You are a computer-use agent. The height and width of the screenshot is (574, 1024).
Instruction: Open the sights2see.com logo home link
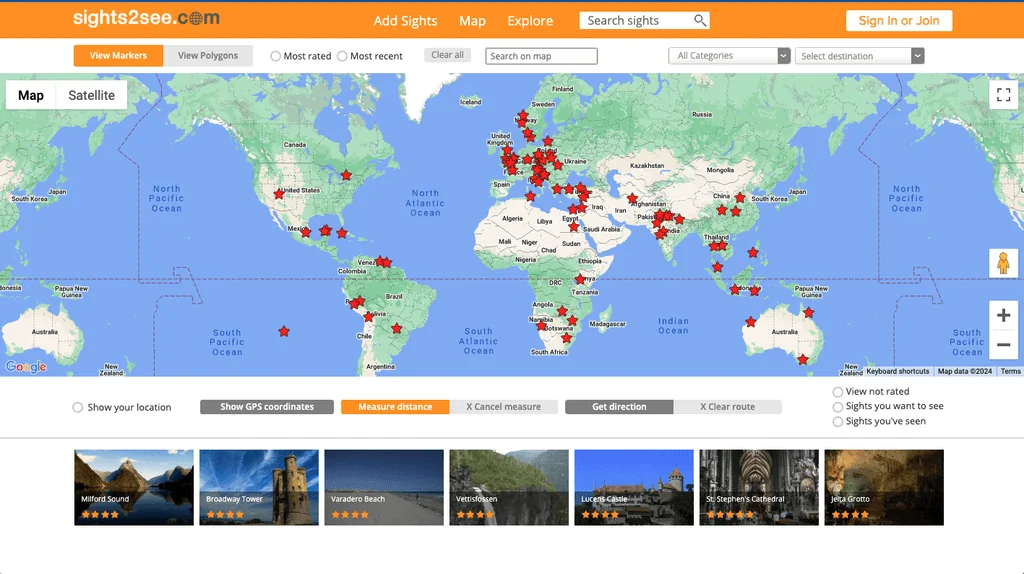[146, 18]
